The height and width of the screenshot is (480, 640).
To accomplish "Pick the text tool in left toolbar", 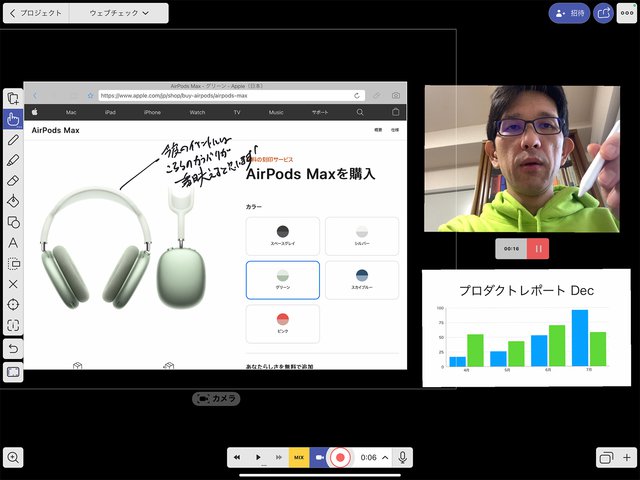I will (x=13, y=242).
